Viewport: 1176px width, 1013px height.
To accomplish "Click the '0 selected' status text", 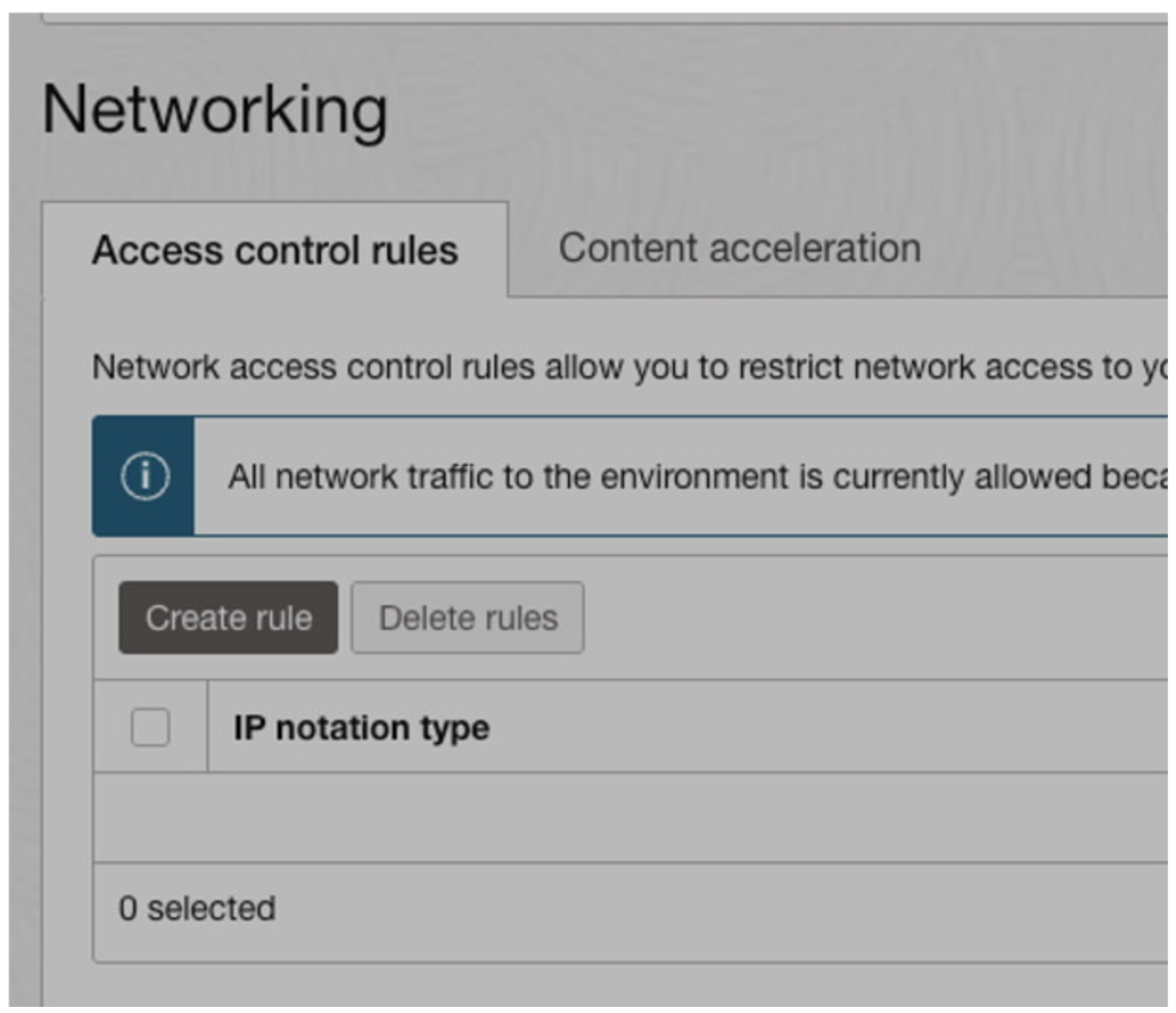I will (x=197, y=909).
